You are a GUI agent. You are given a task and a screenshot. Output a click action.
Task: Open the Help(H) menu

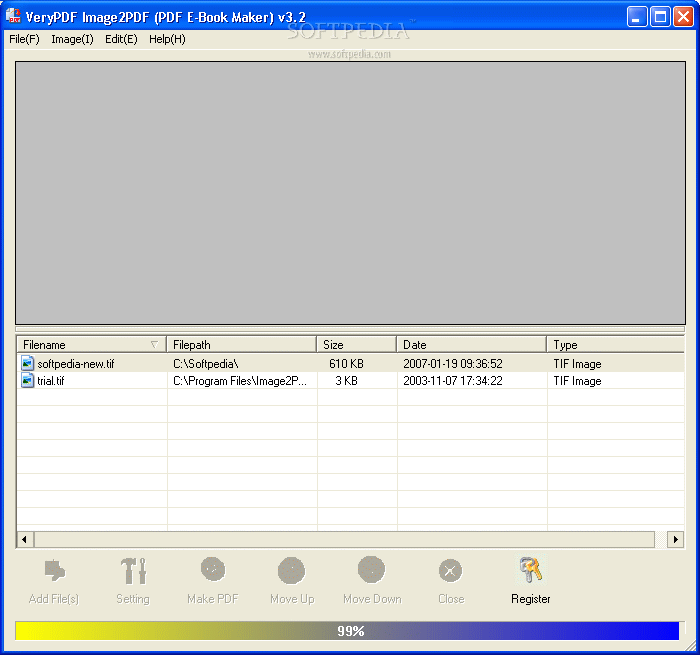167,39
